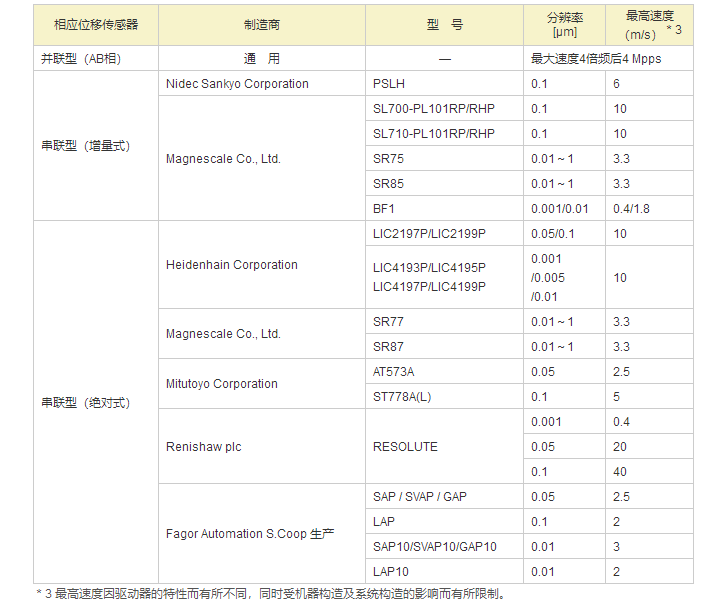This screenshot has width=724, height=605.
Task: Click the 相应位移传感器 column header
Action: (x=96, y=25)
